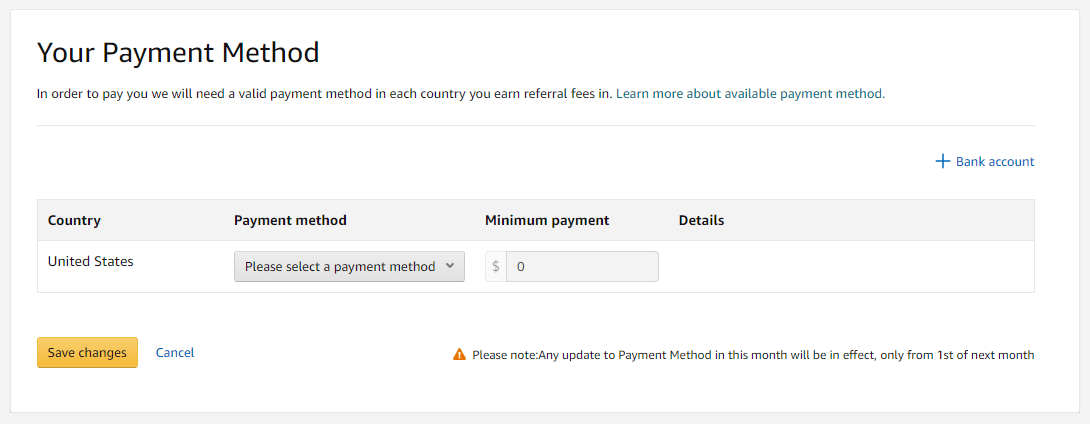The height and width of the screenshot is (424, 1090).
Task: Click the 'Please note' update notice text
Action: coord(753,354)
